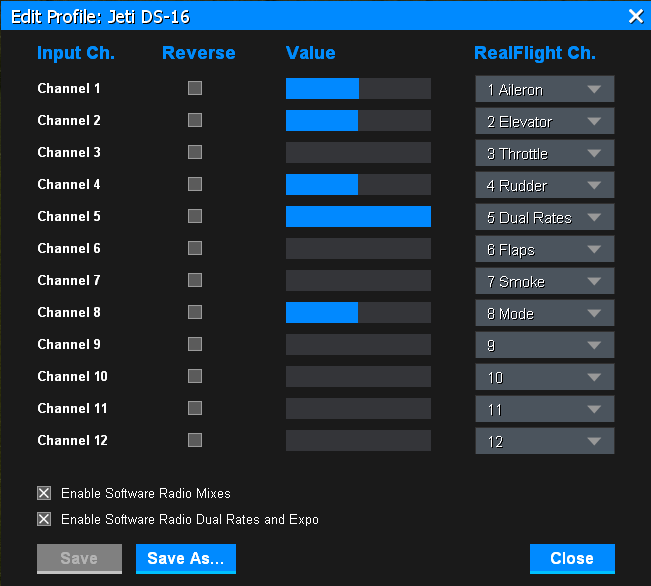Toggle Reverse for Channel 12
The height and width of the screenshot is (586, 651).
[x=195, y=440]
